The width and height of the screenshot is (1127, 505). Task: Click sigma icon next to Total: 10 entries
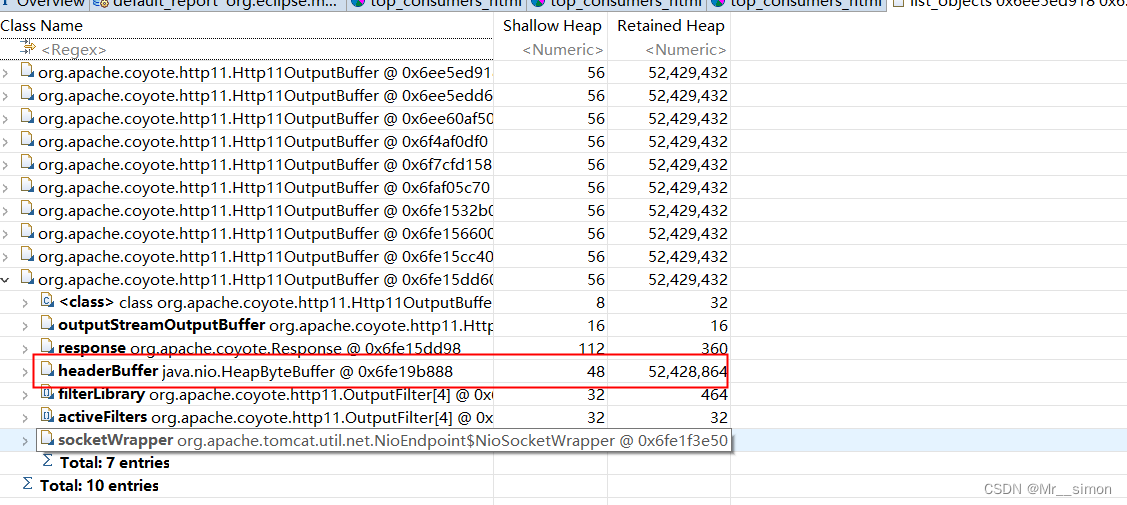click(28, 484)
